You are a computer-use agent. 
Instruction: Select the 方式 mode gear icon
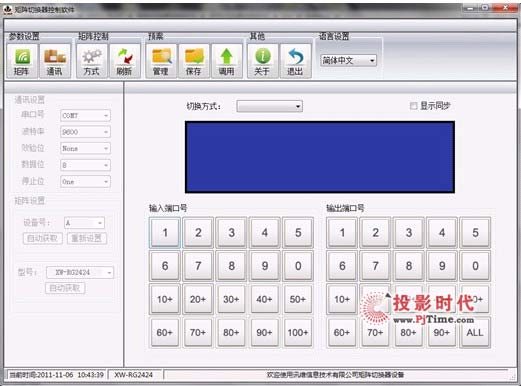pyautogui.click(x=92, y=61)
